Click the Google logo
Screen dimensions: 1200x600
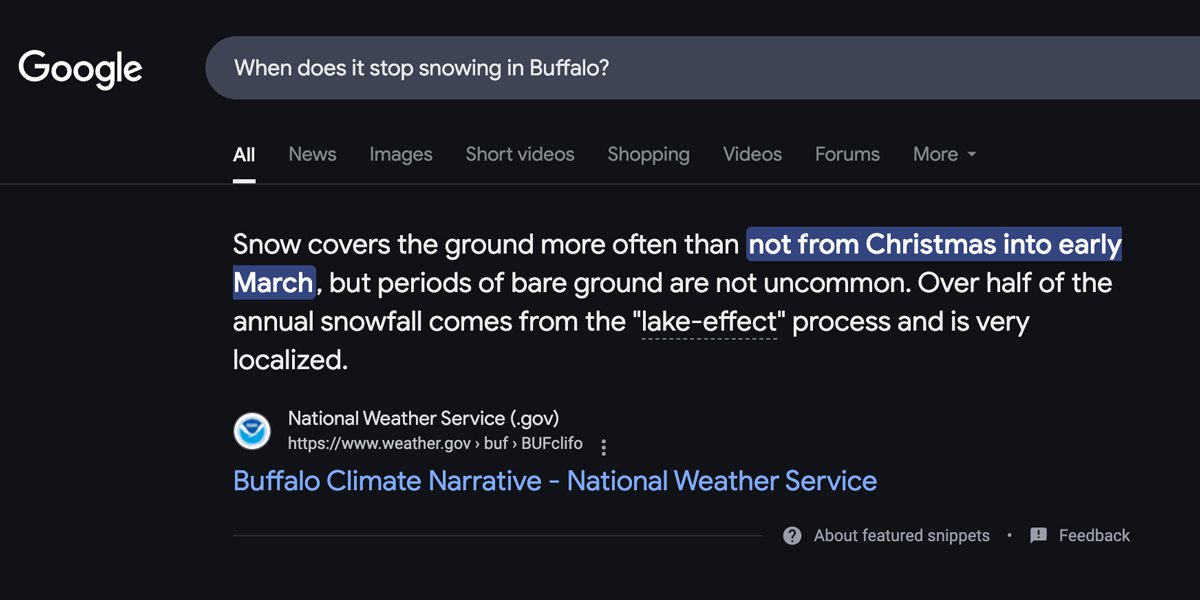[x=80, y=69]
